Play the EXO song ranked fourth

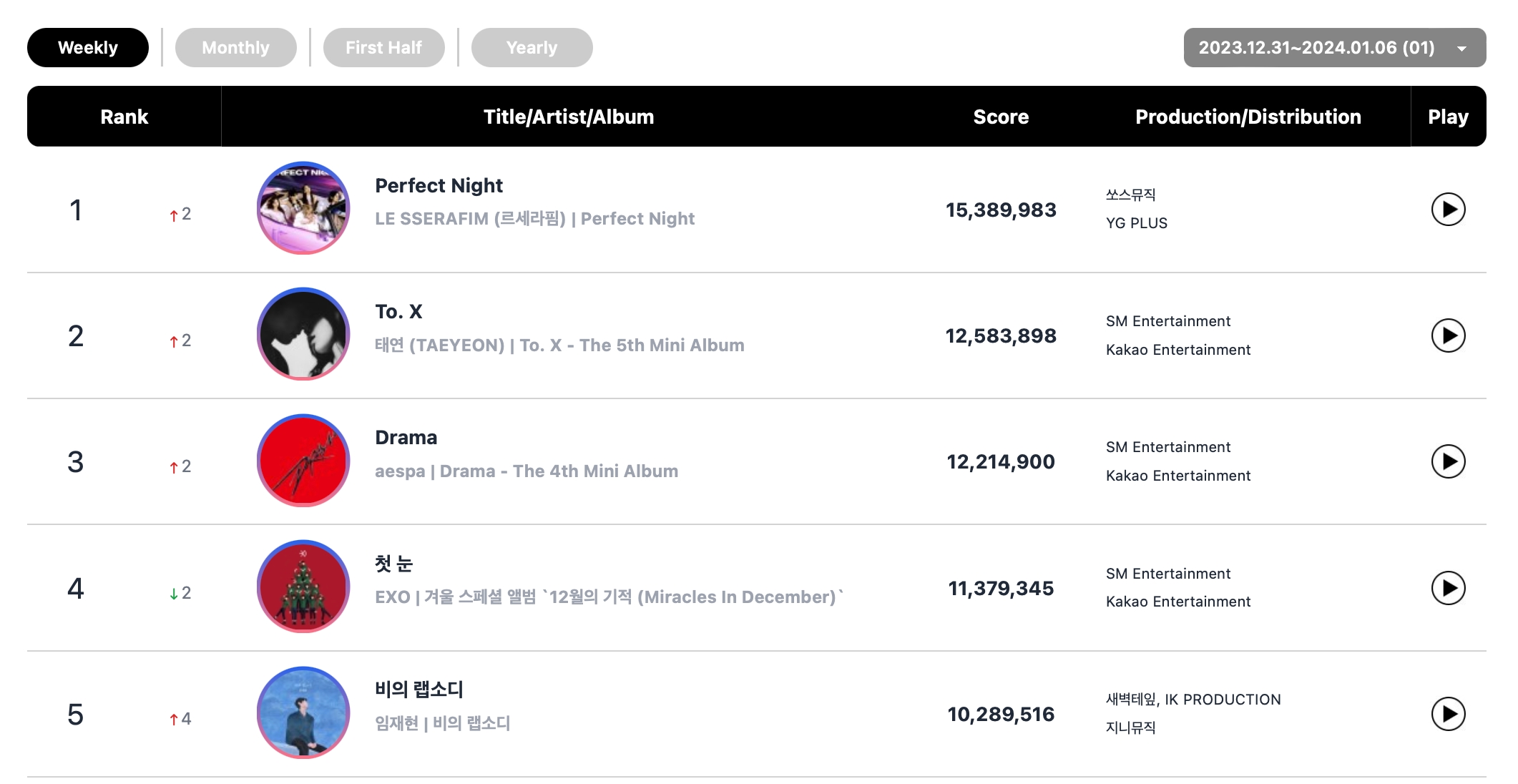(x=1448, y=588)
